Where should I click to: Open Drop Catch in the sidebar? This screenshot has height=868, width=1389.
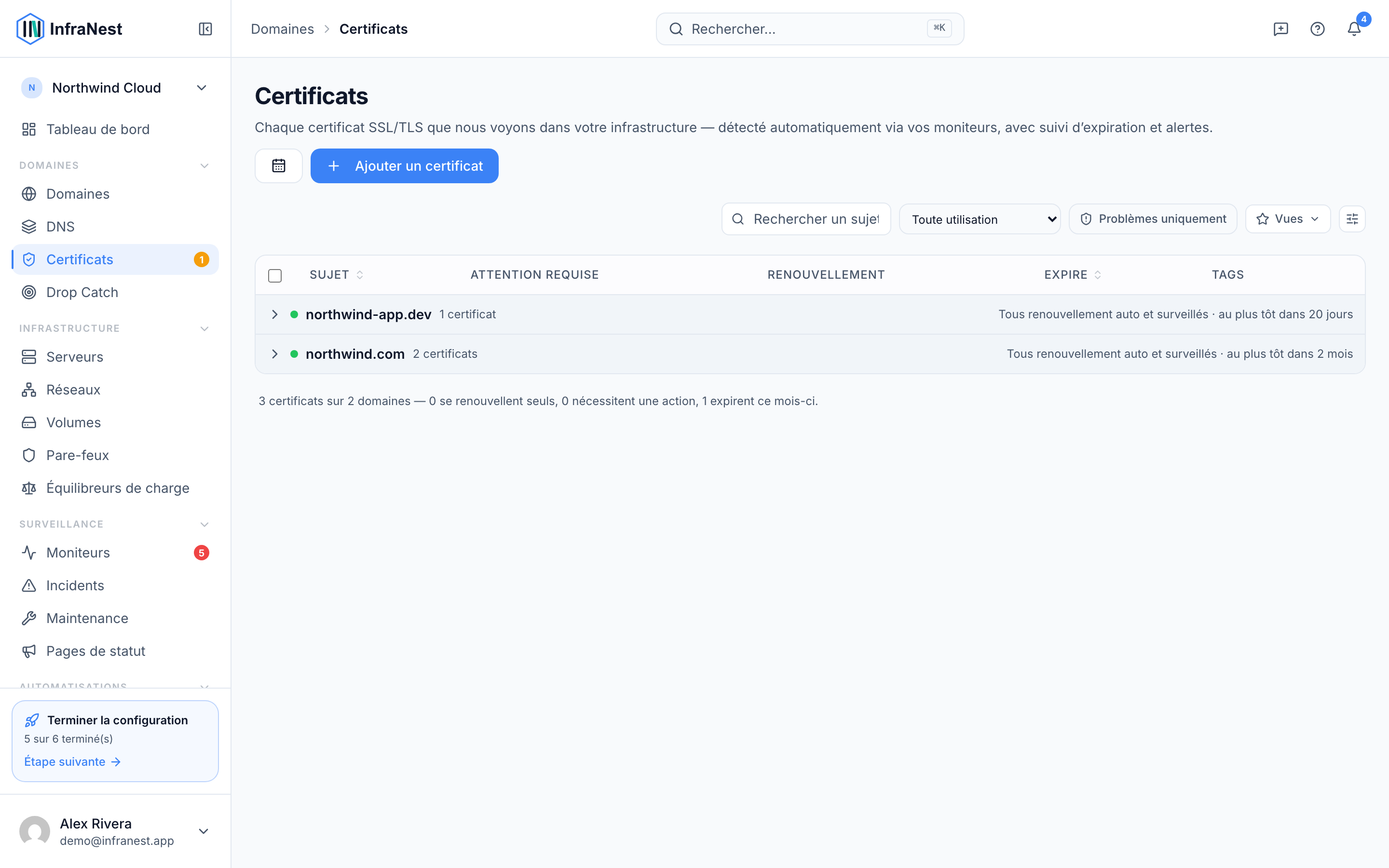pos(115,292)
